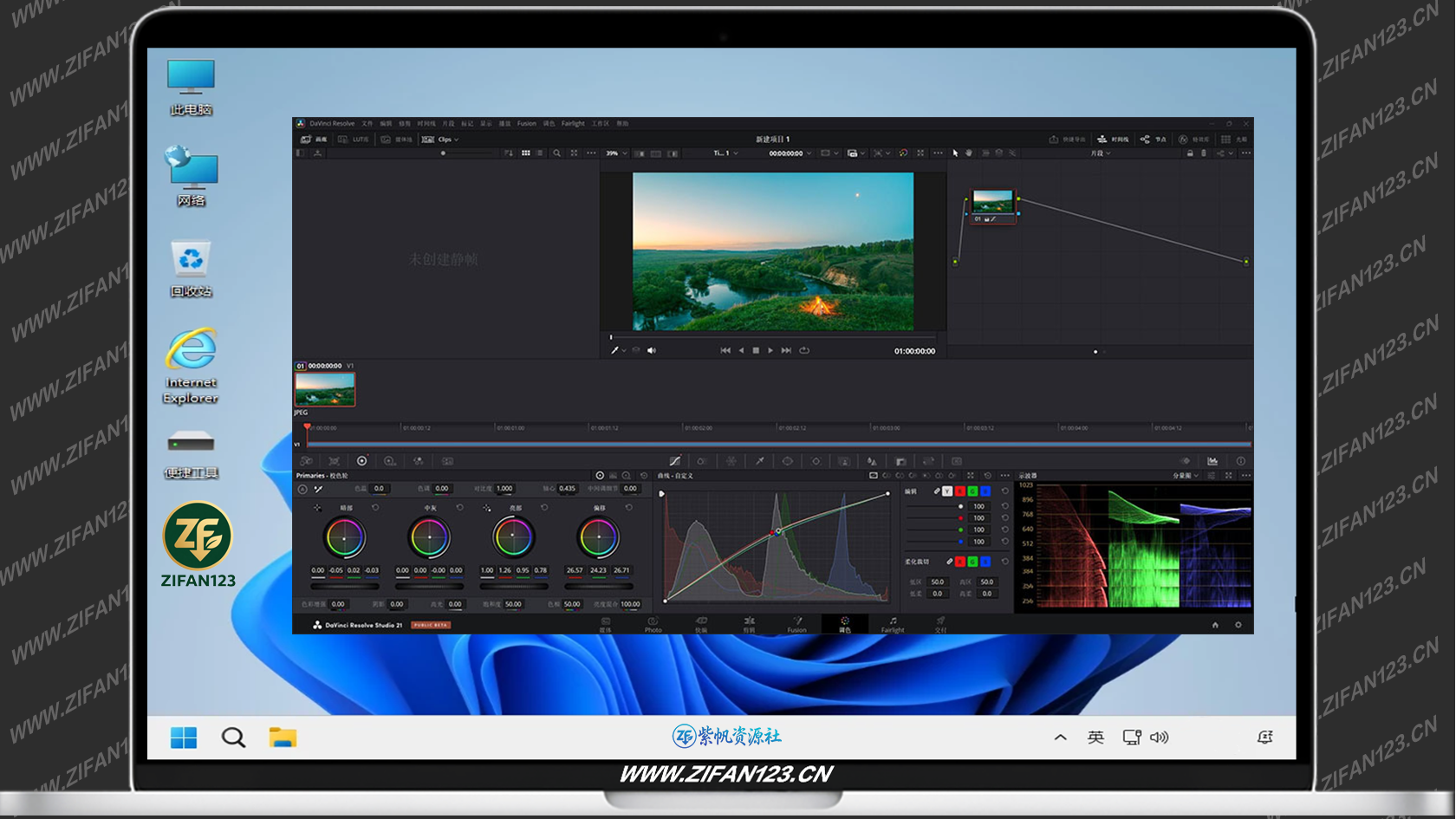Open the Curves palette icon

pos(674,461)
